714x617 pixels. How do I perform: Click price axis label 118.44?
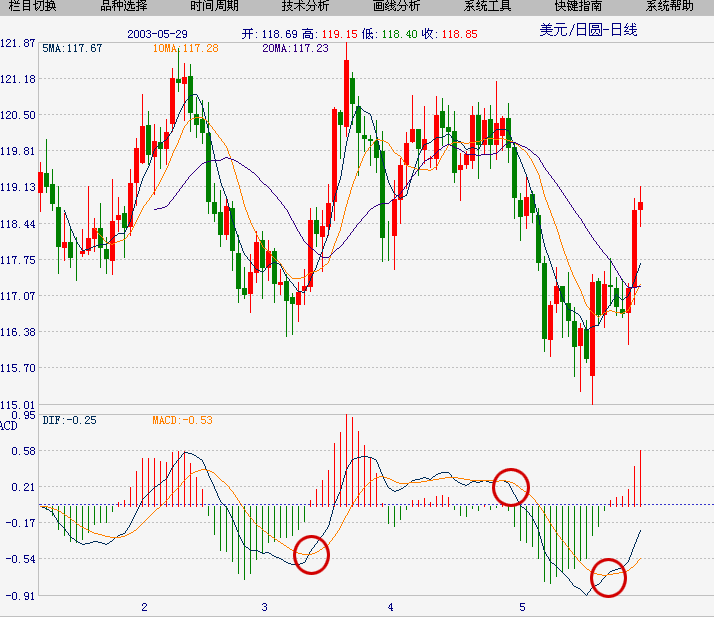tap(18, 224)
